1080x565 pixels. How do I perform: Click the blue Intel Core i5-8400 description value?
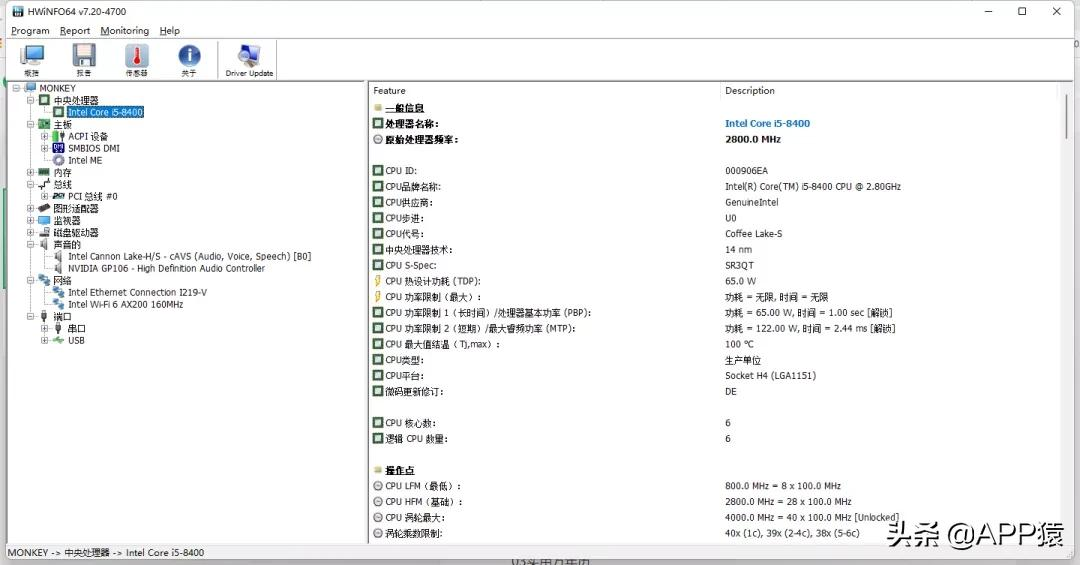[x=767, y=123]
